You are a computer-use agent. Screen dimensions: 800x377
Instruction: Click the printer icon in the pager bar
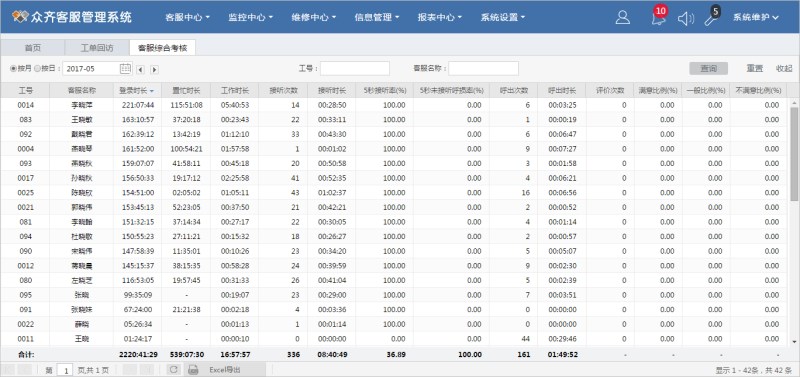coord(193,370)
